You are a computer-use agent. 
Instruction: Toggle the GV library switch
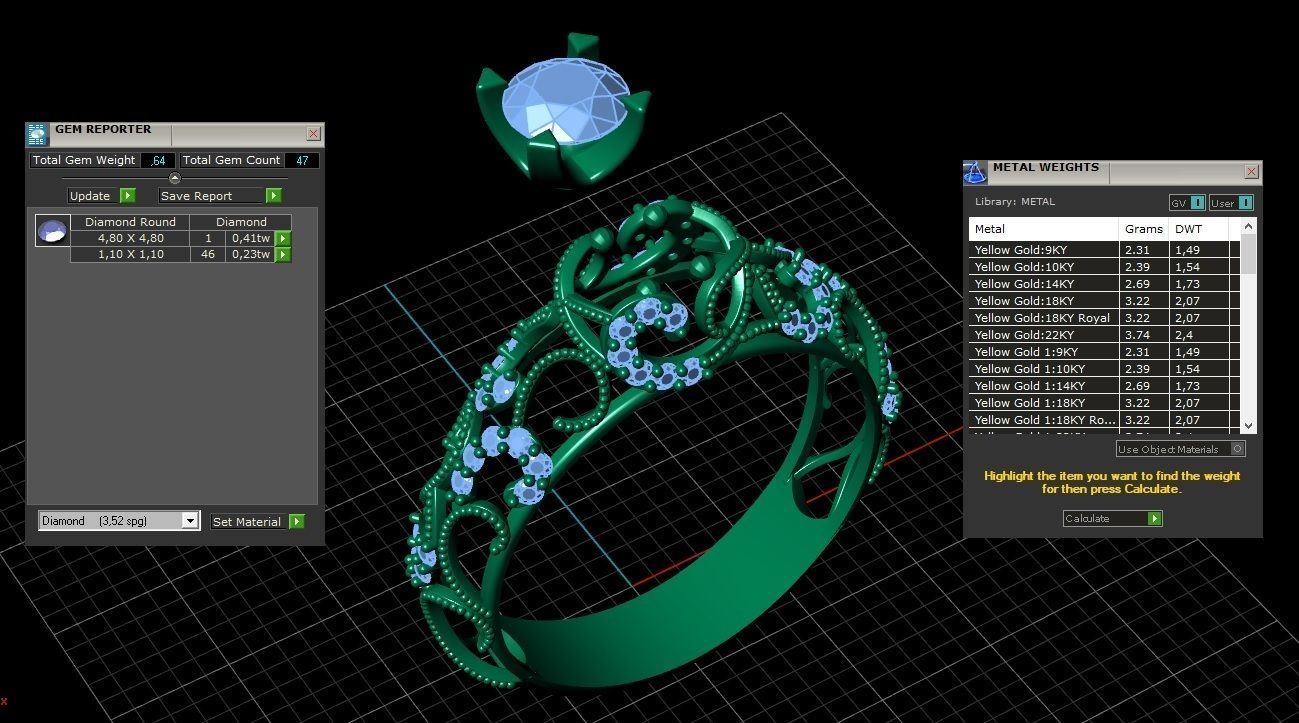(x=1187, y=203)
